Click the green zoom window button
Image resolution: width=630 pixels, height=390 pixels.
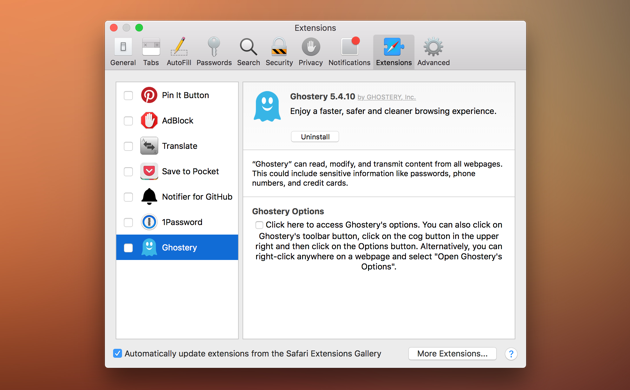(x=139, y=28)
